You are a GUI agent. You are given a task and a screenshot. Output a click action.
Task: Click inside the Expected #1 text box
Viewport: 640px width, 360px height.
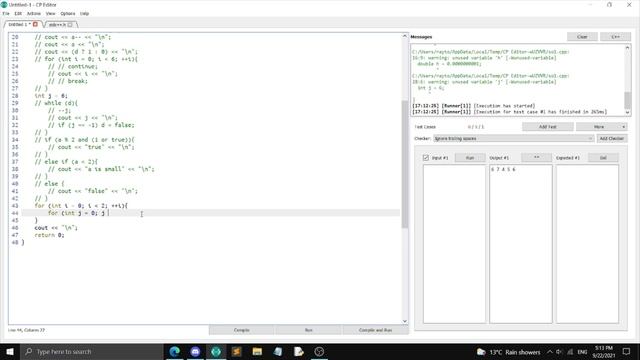click(587, 244)
